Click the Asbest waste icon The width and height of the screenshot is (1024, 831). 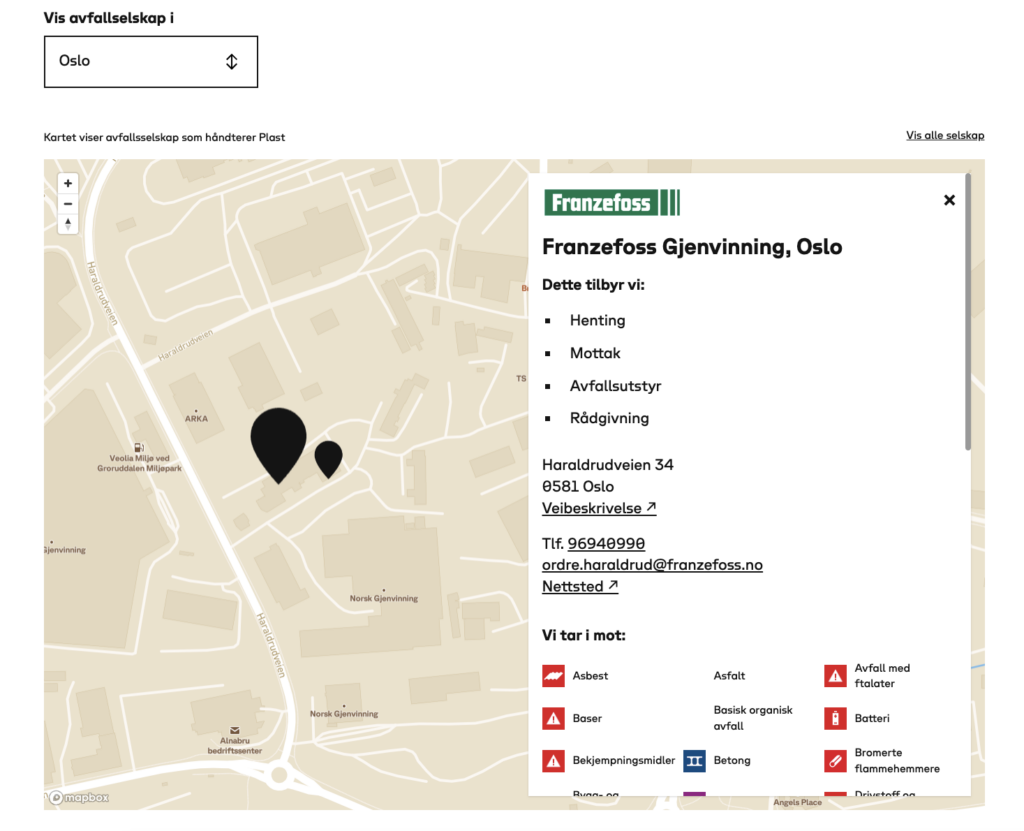tap(553, 676)
